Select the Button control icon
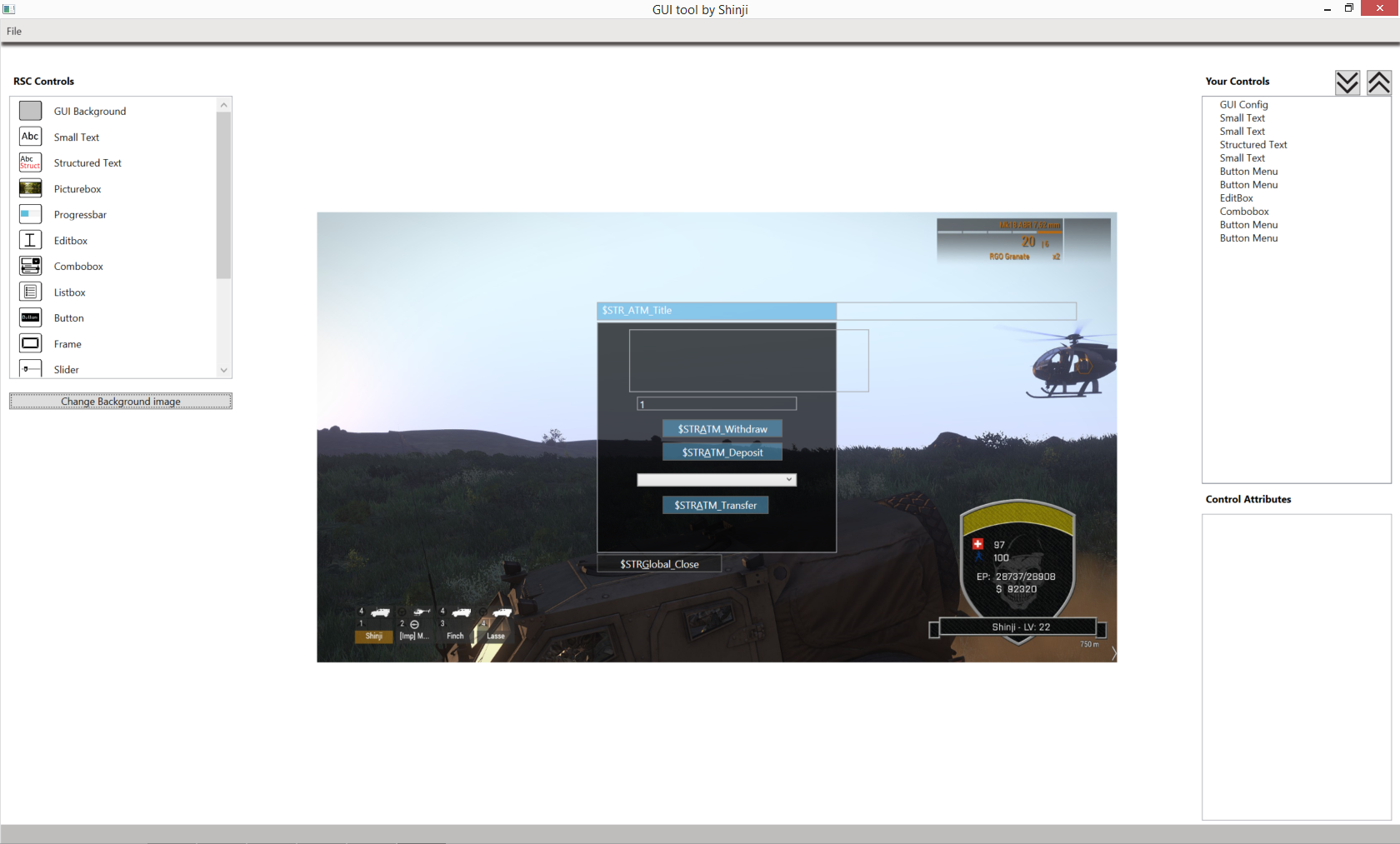 pyautogui.click(x=30, y=317)
